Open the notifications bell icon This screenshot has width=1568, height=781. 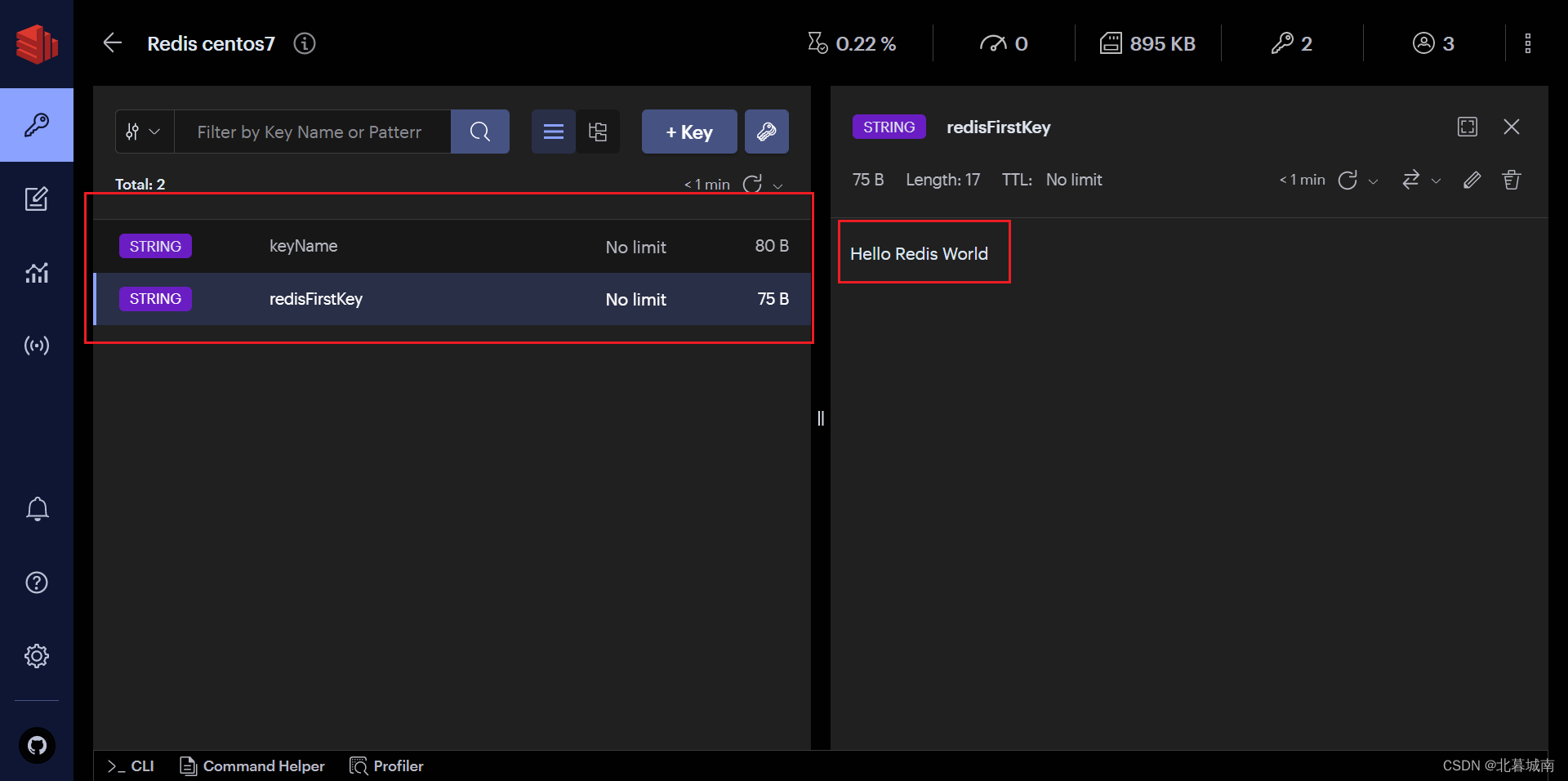tap(37, 509)
